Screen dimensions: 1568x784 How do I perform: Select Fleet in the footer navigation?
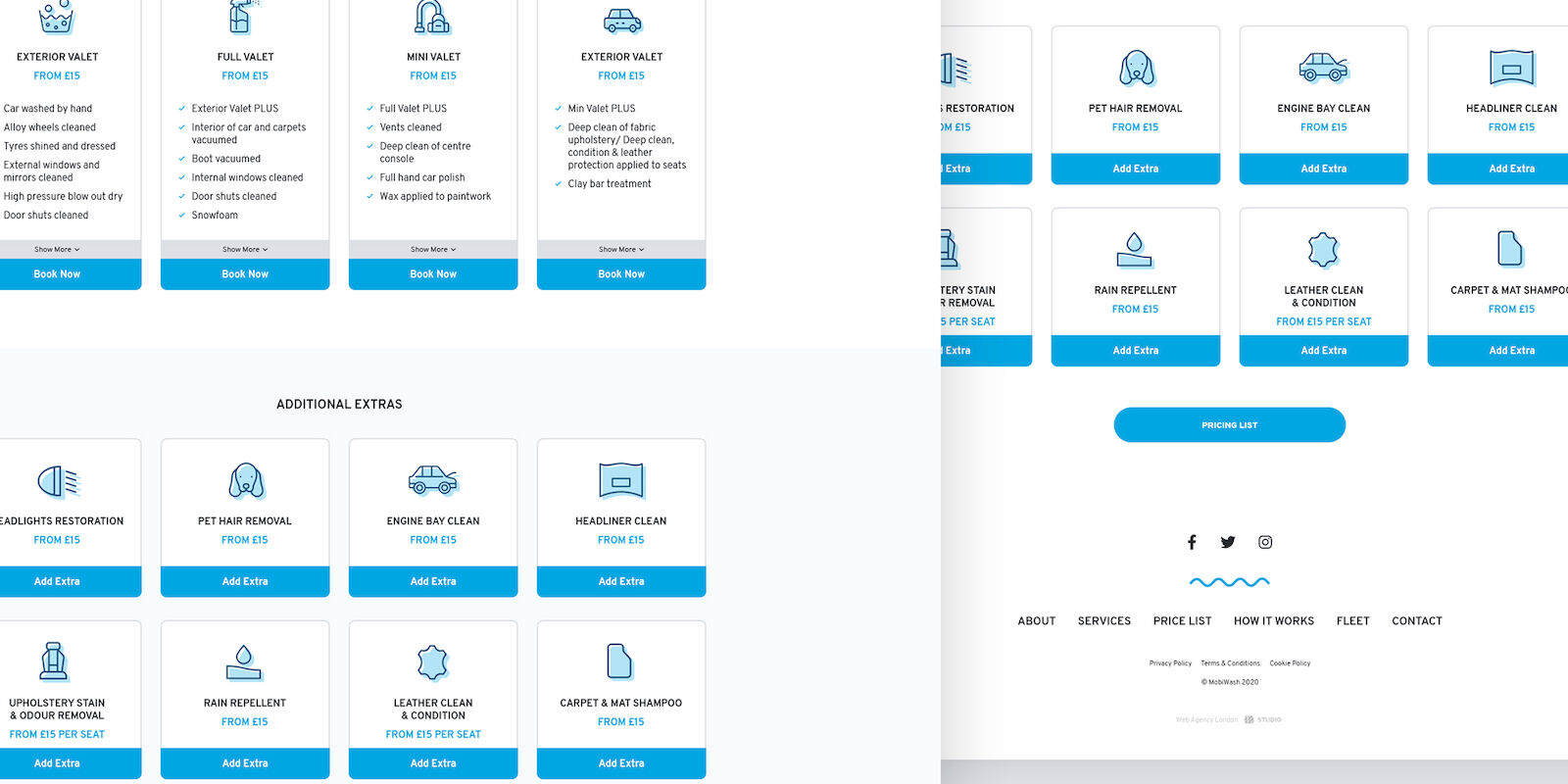click(1352, 621)
